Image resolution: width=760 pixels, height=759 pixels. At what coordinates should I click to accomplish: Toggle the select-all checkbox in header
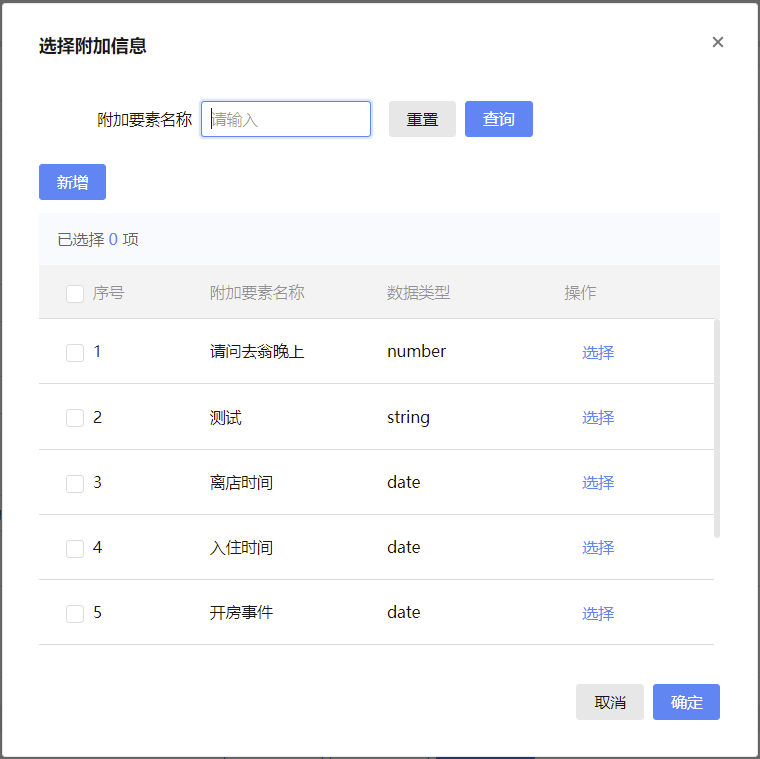pyautogui.click(x=75, y=293)
